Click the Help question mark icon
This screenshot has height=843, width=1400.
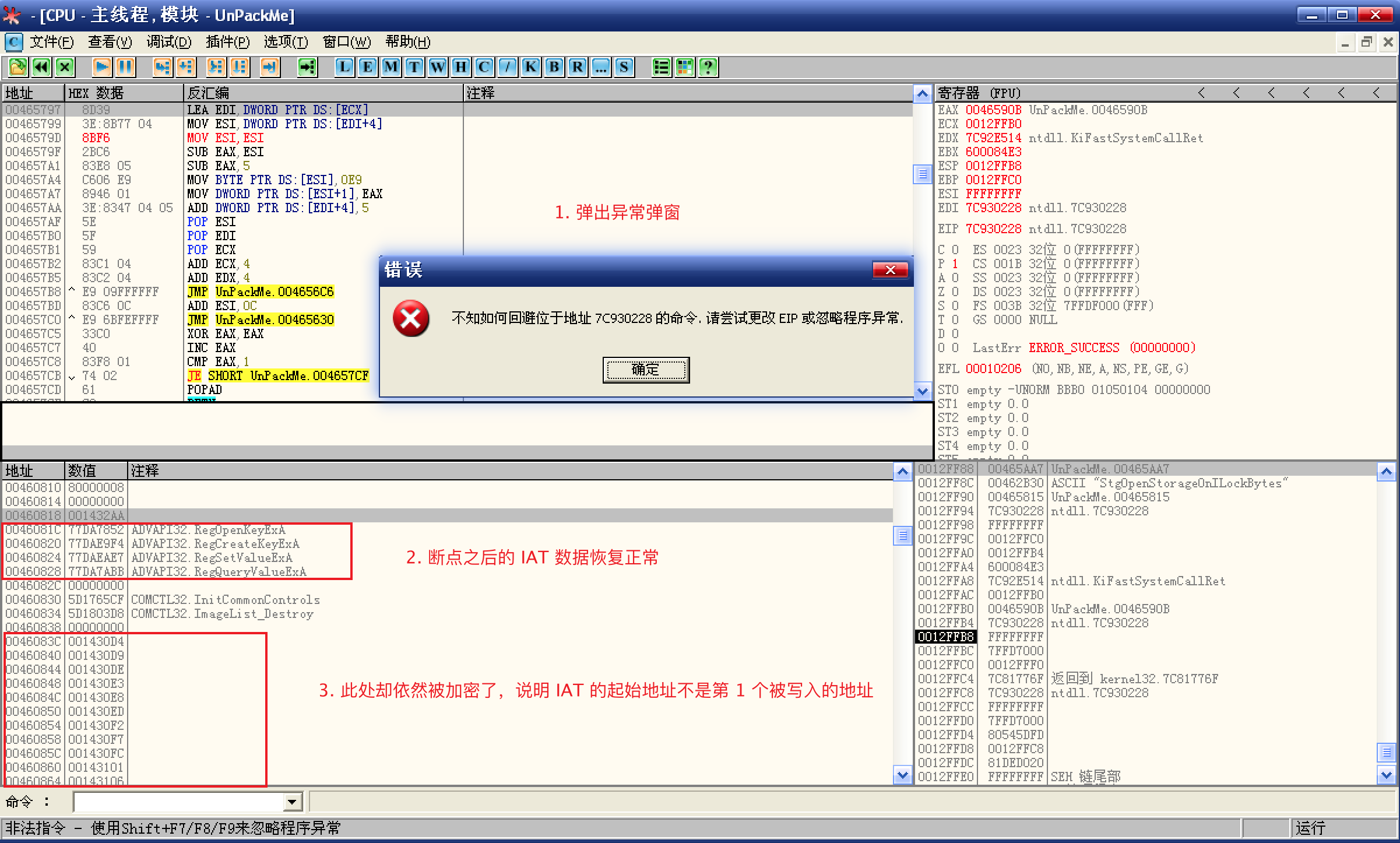708,67
